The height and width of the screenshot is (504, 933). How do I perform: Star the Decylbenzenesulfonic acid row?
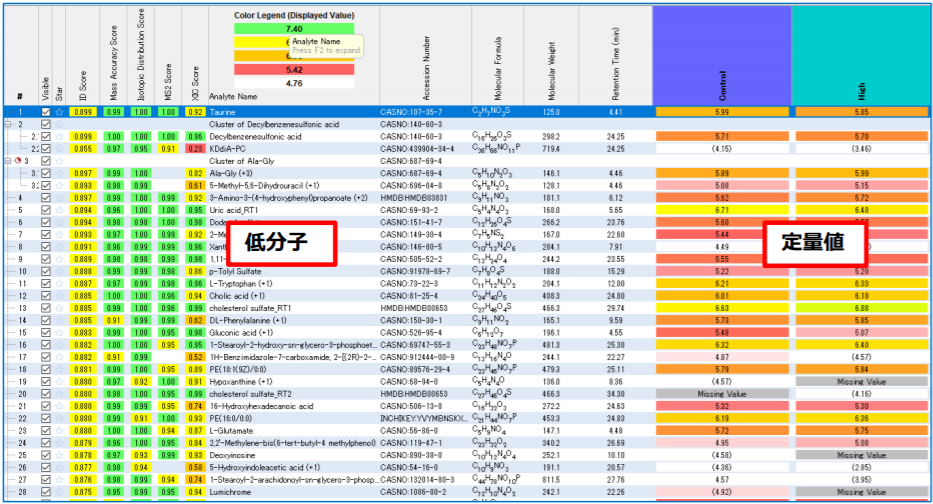pyautogui.click(x=59, y=136)
